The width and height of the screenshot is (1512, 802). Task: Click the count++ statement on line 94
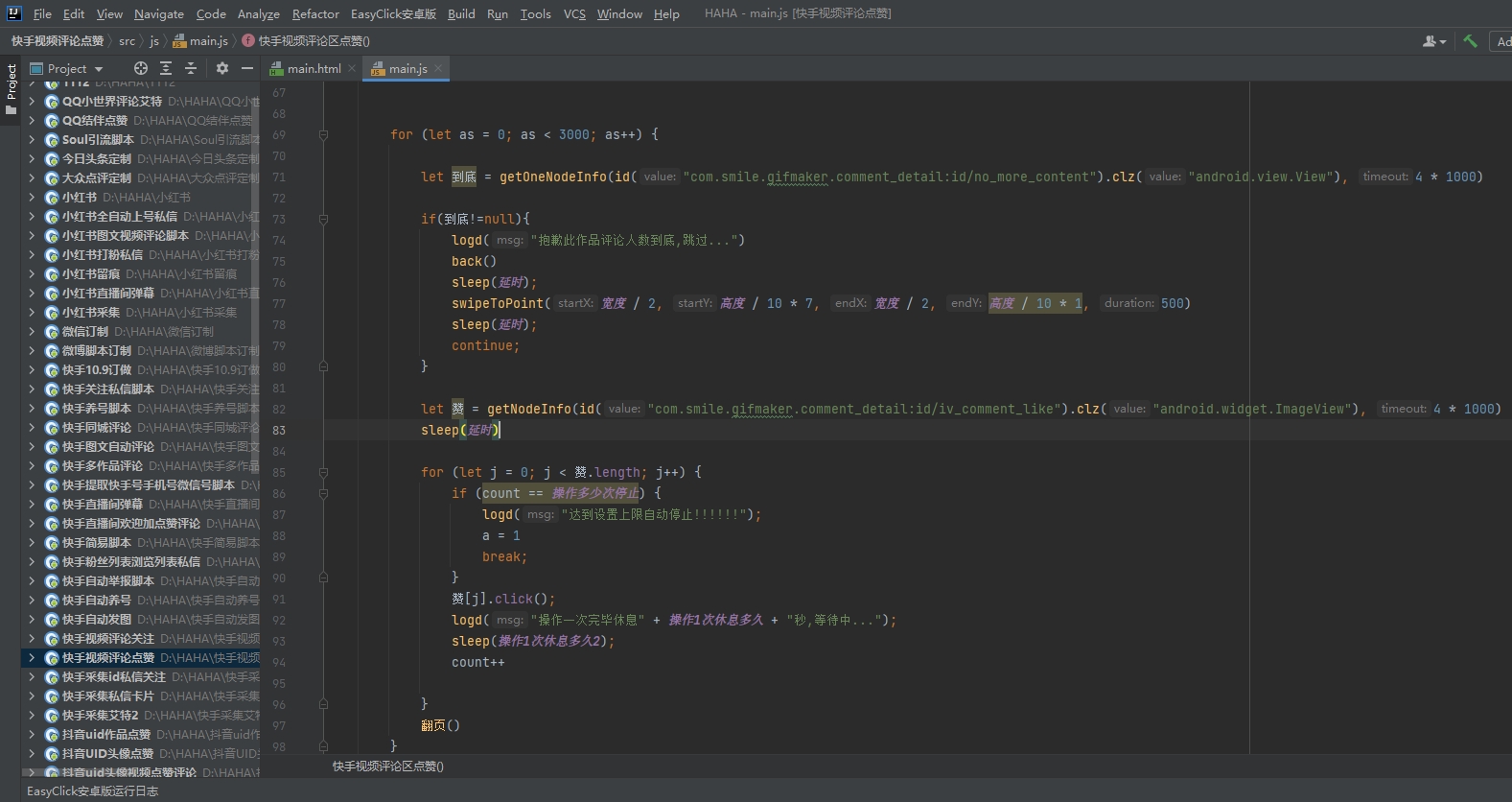478,662
